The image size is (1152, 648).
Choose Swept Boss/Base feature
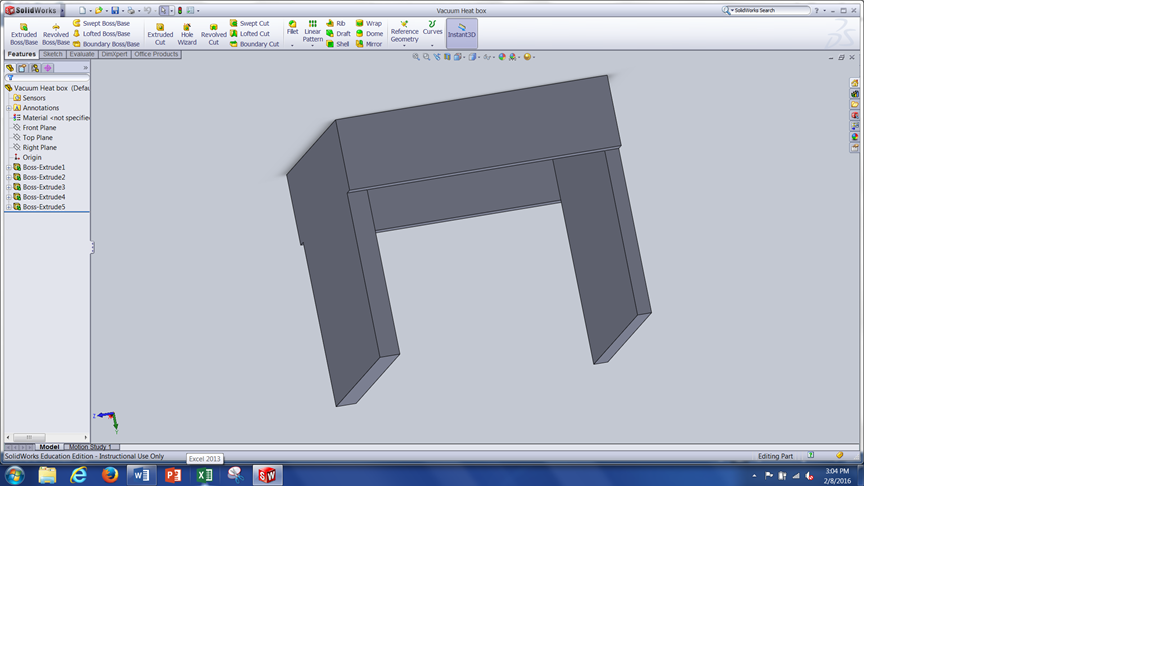click(101, 24)
